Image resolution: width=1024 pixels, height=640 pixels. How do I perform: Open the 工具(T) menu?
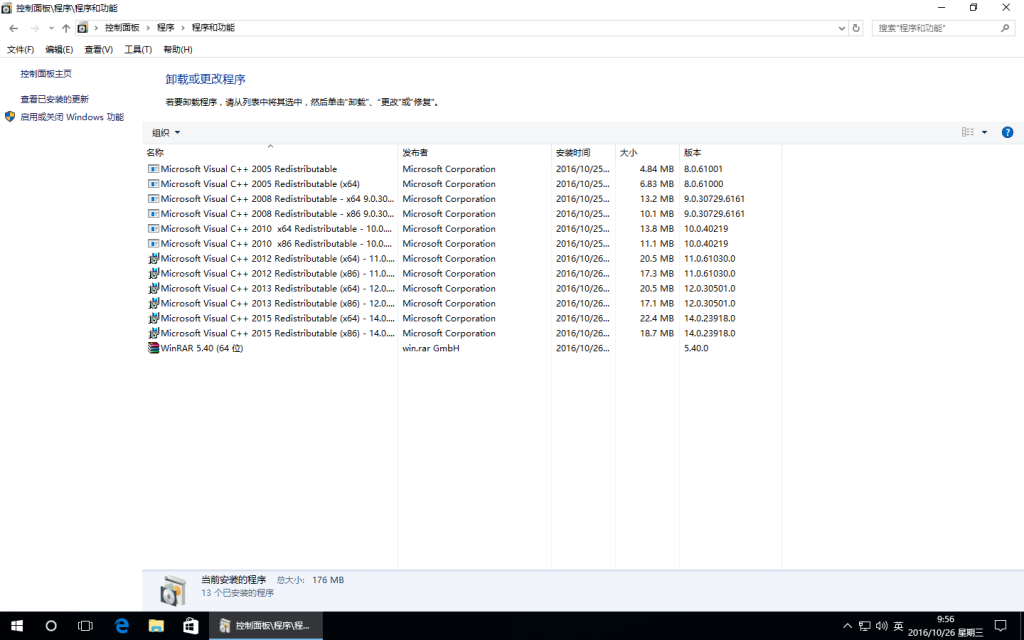pos(138,50)
